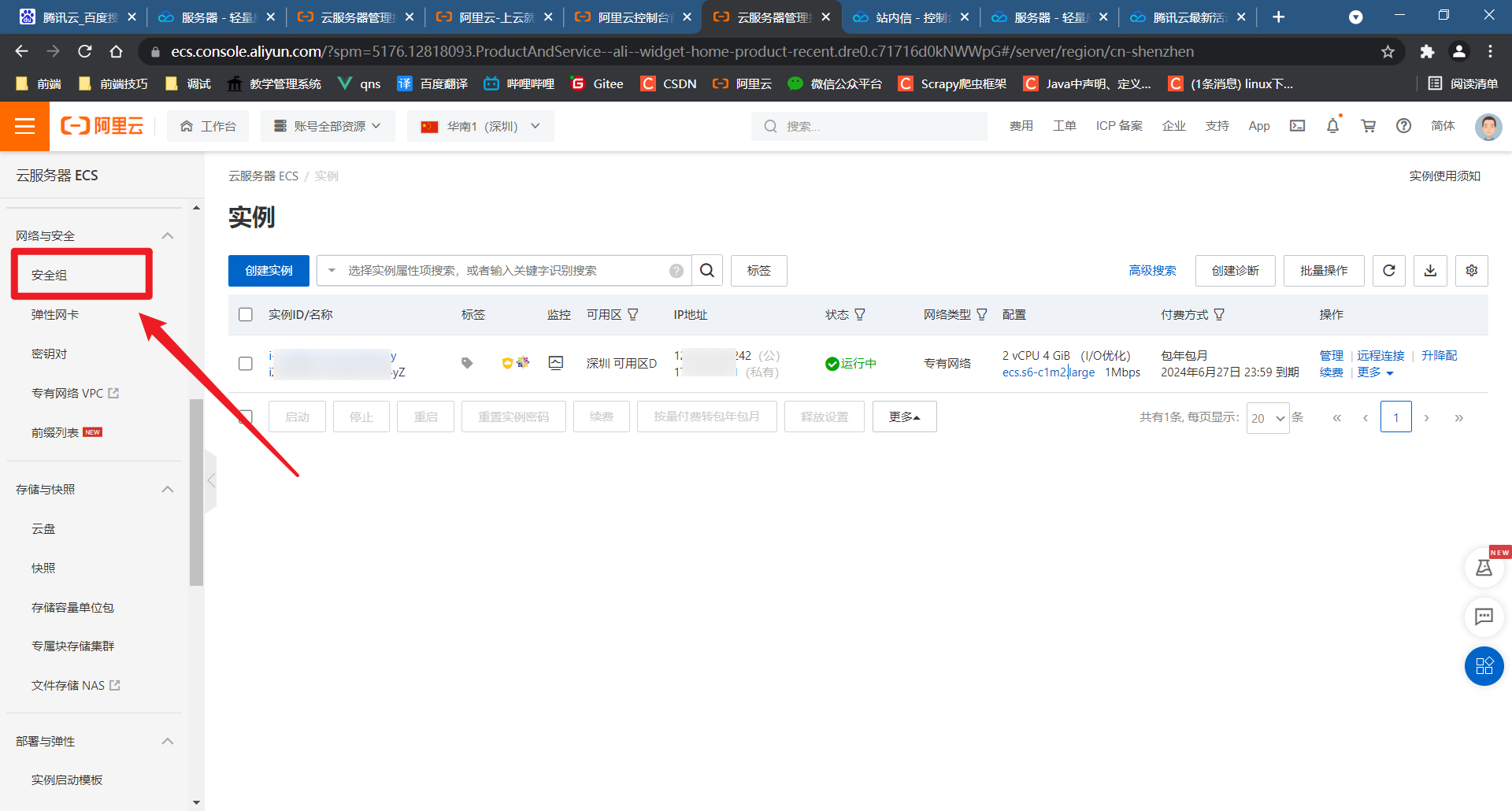Open browser extensions puzzle icon

[1427, 51]
